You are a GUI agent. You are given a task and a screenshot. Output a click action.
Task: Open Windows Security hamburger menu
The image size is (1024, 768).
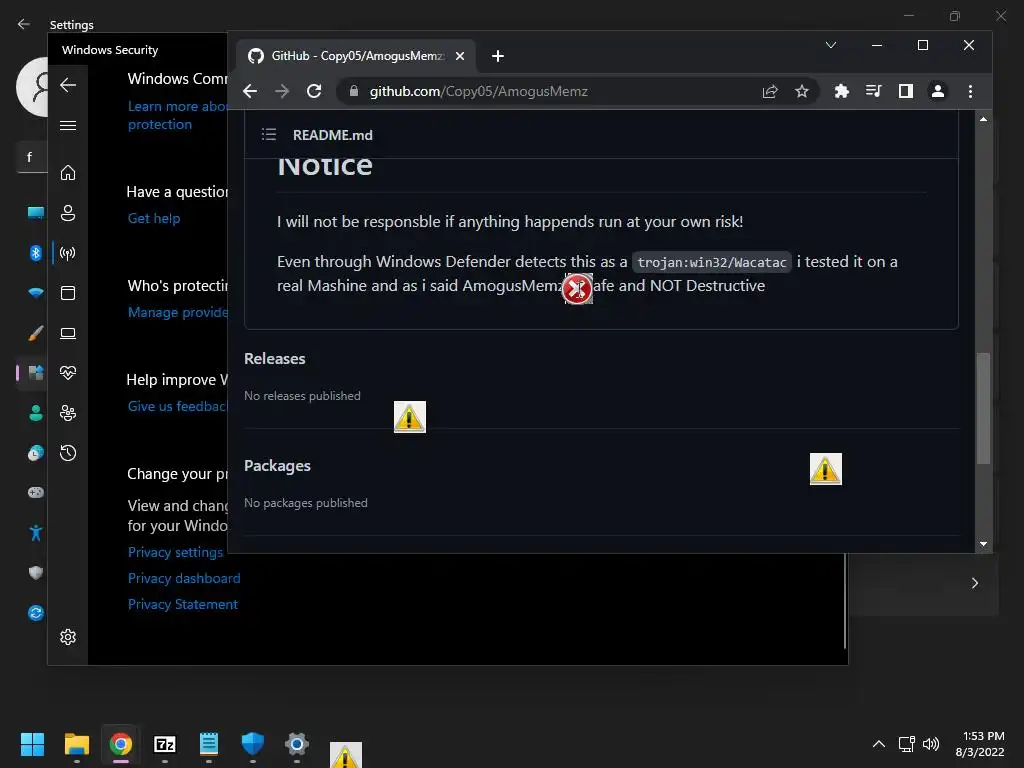click(68, 125)
